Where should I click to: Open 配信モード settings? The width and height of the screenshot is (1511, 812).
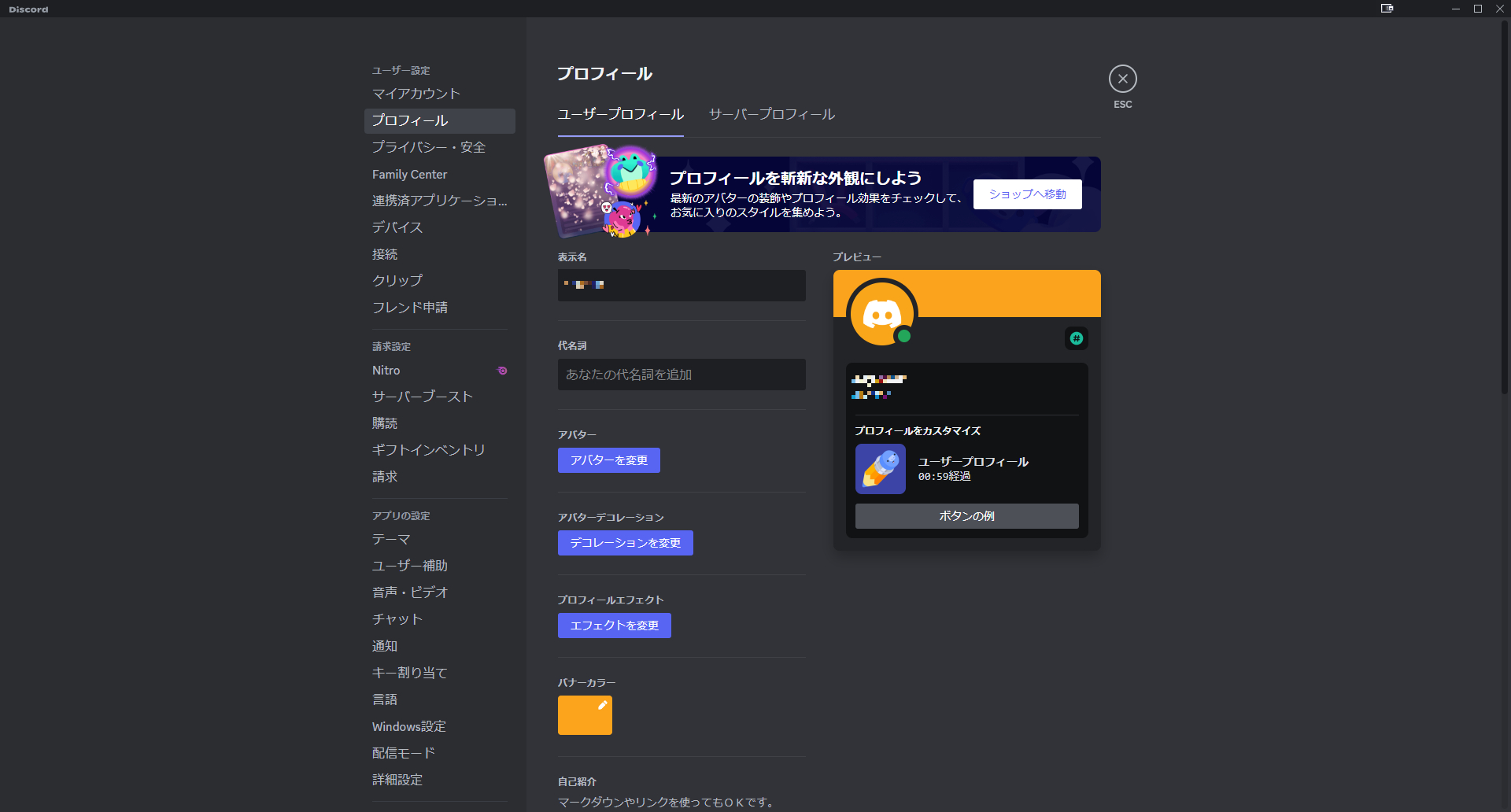[x=439, y=753]
